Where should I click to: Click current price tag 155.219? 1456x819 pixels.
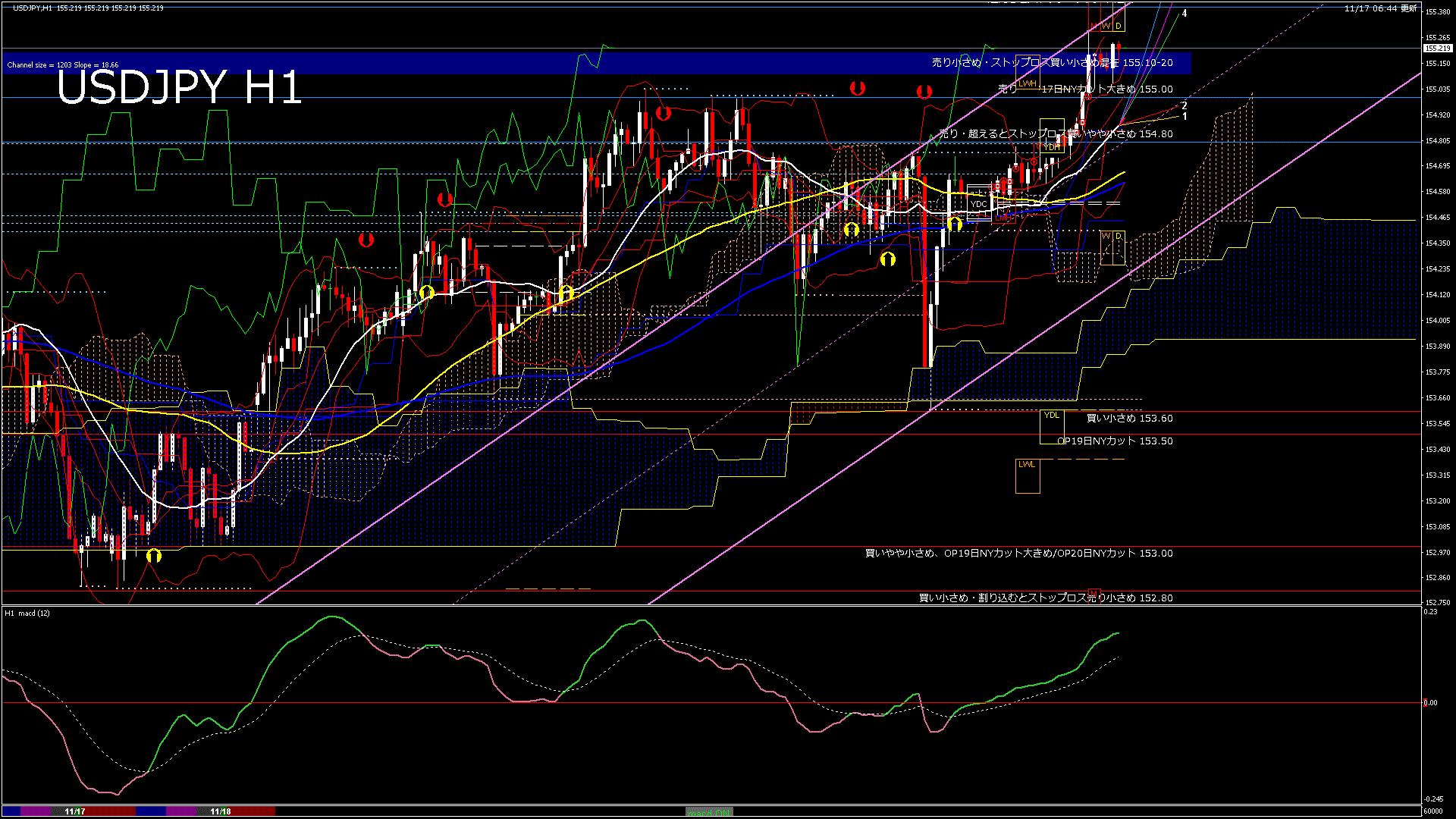tap(1437, 48)
